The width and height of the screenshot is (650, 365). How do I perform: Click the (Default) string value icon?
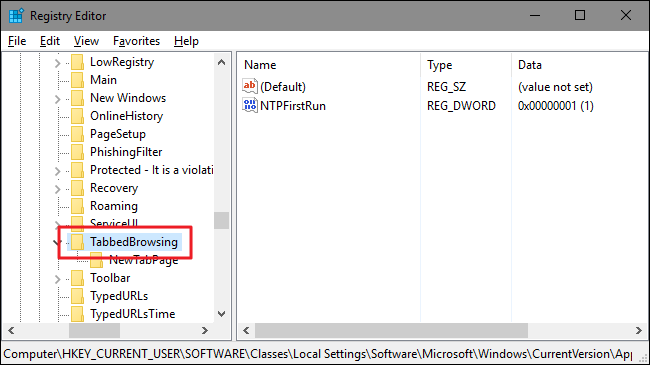click(250, 86)
